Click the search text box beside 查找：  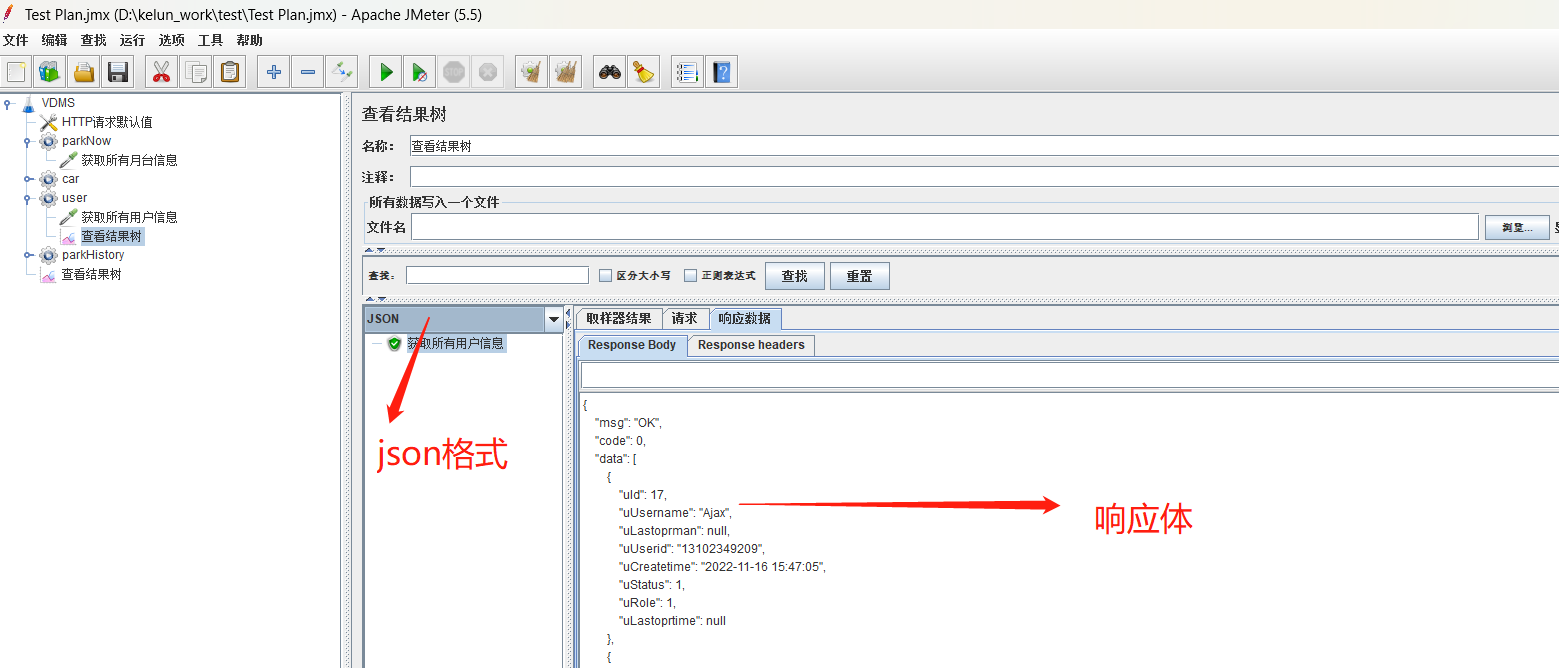(x=498, y=275)
